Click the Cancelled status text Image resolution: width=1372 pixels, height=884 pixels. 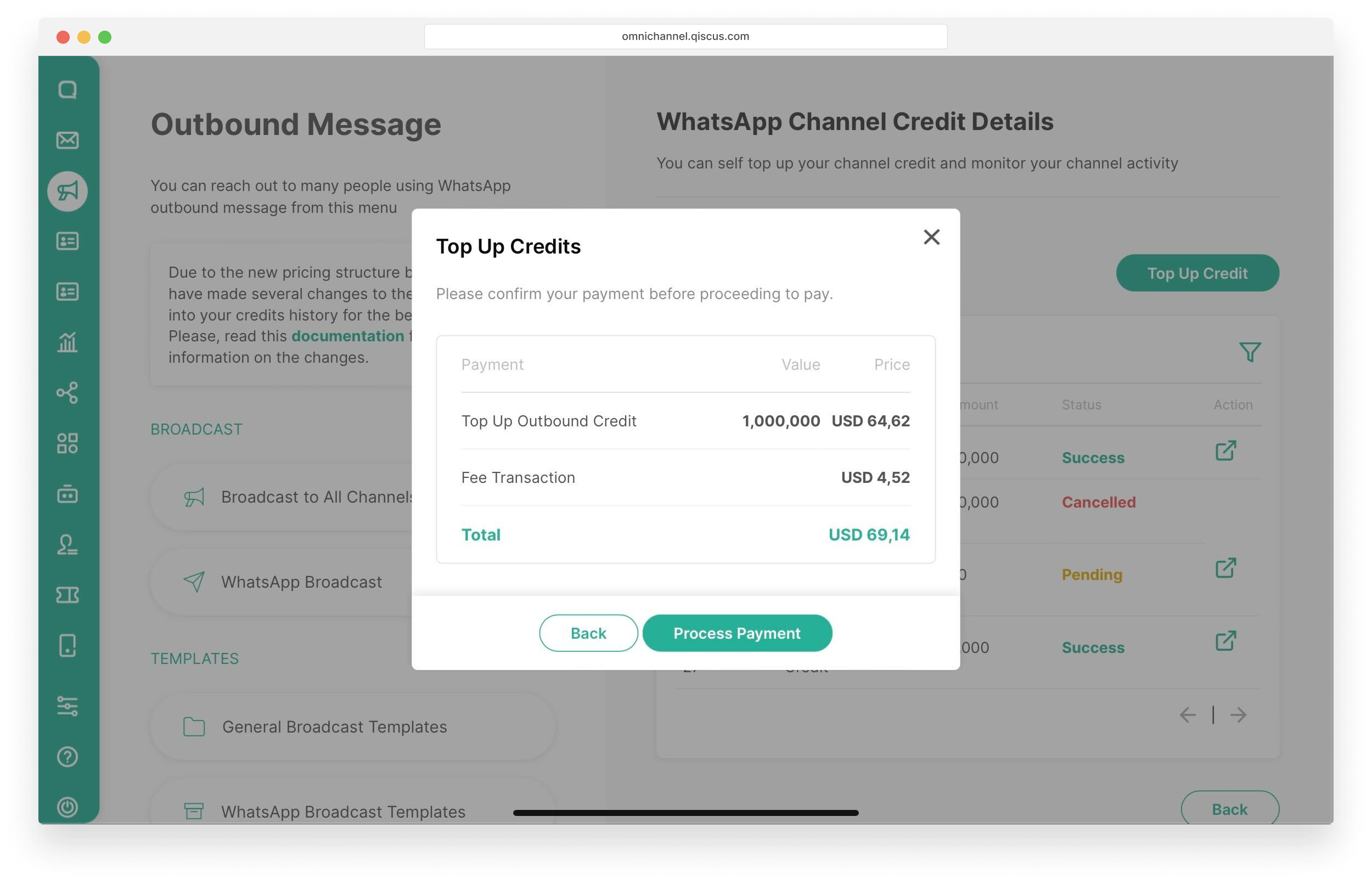pyautogui.click(x=1098, y=502)
